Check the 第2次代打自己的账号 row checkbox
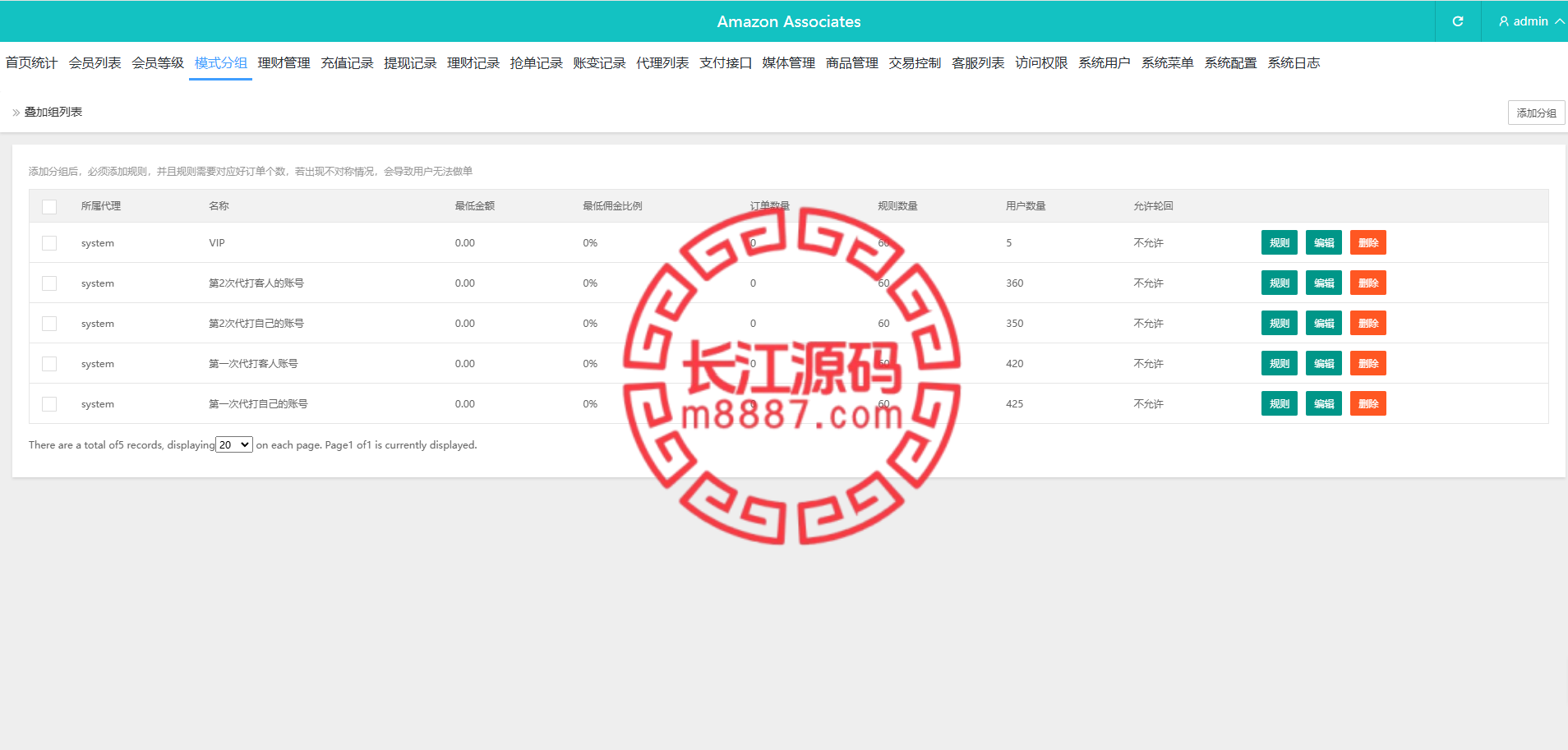Viewport: 1568px width, 750px height. [x=49, y=324]
